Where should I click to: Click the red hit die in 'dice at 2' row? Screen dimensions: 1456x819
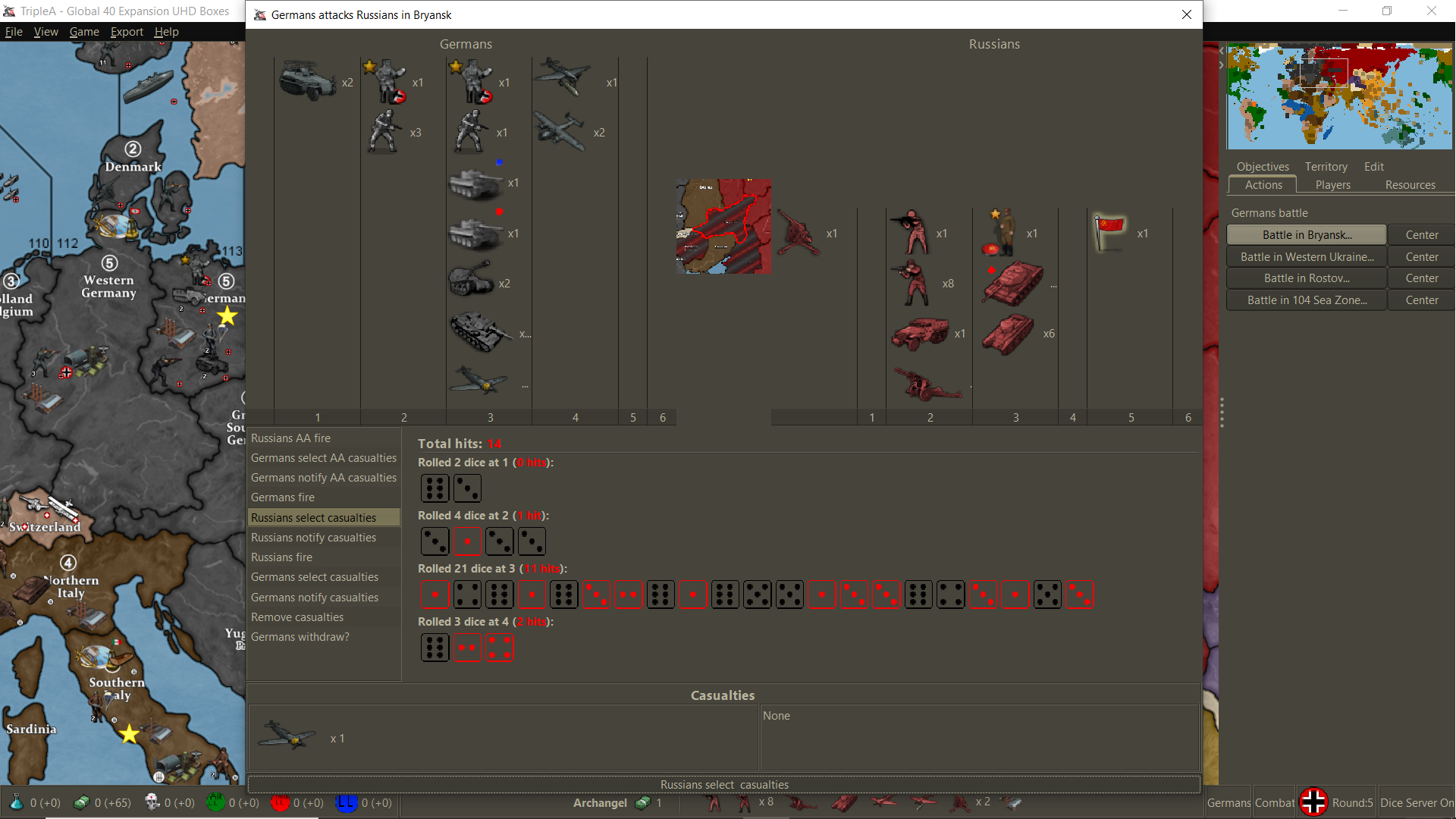pos(467,541)
